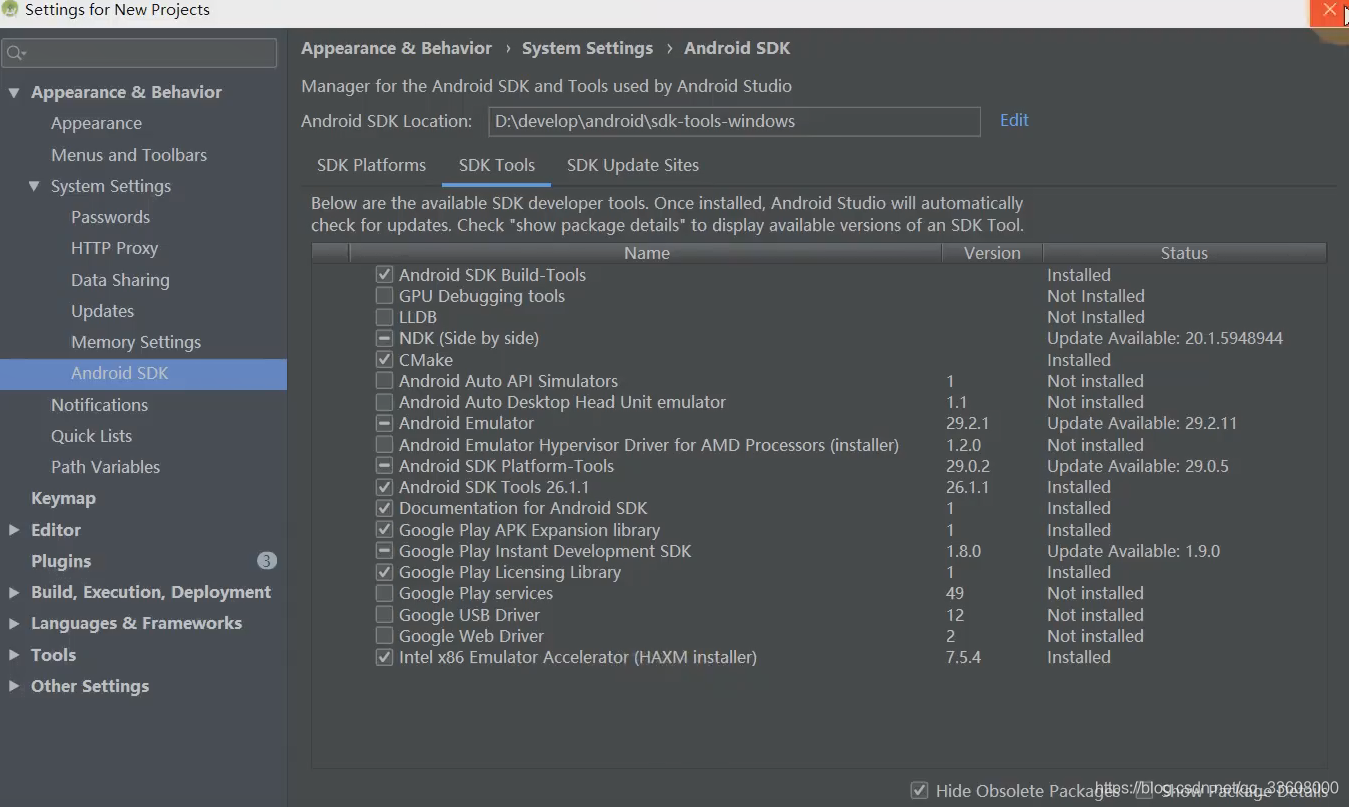Open the Keymap settings
The width and height of the screenshot is (1349, 807).
pos(63,498)
